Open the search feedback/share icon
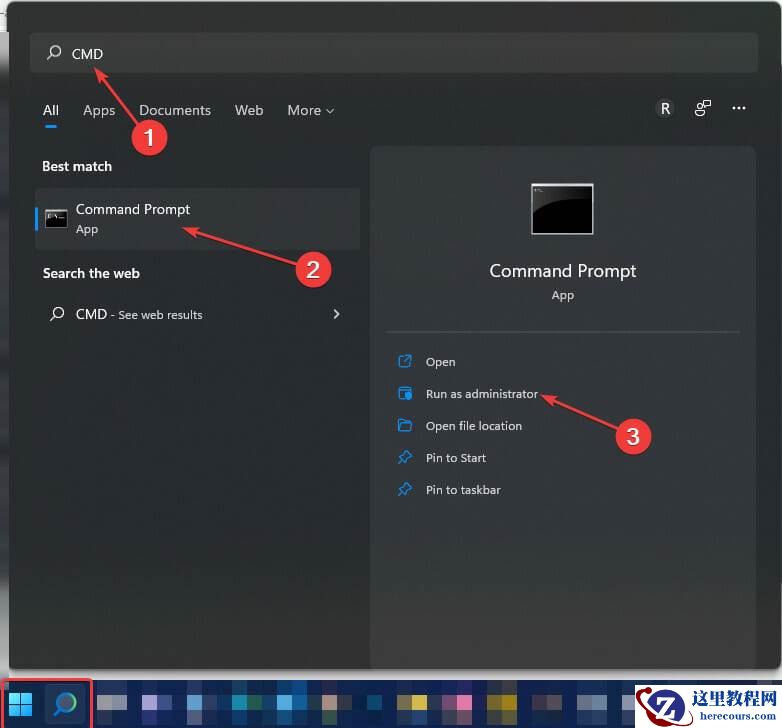 [702, 108]
